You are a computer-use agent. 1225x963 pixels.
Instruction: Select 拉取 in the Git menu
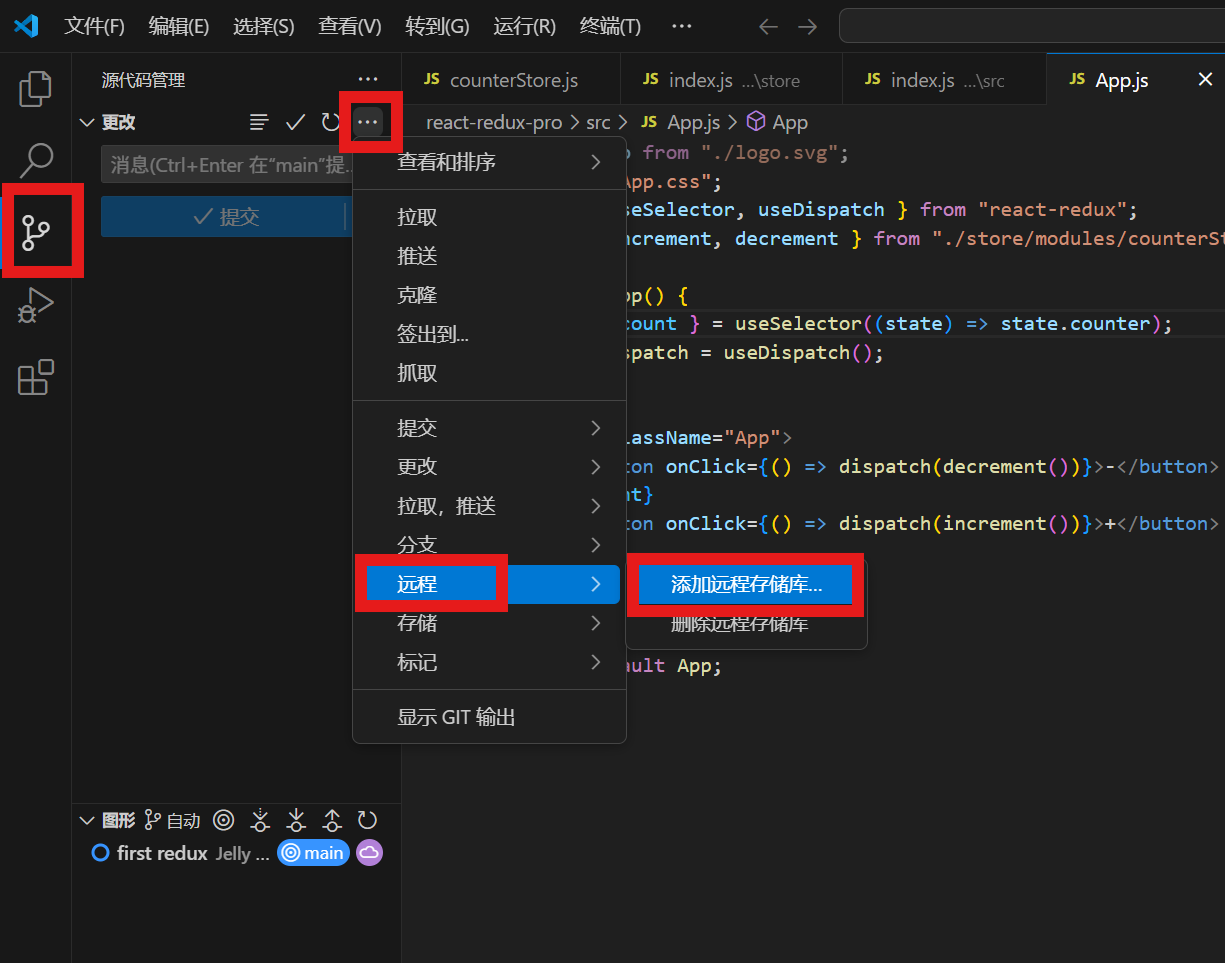pyautogui.click(x=489, y=218)
